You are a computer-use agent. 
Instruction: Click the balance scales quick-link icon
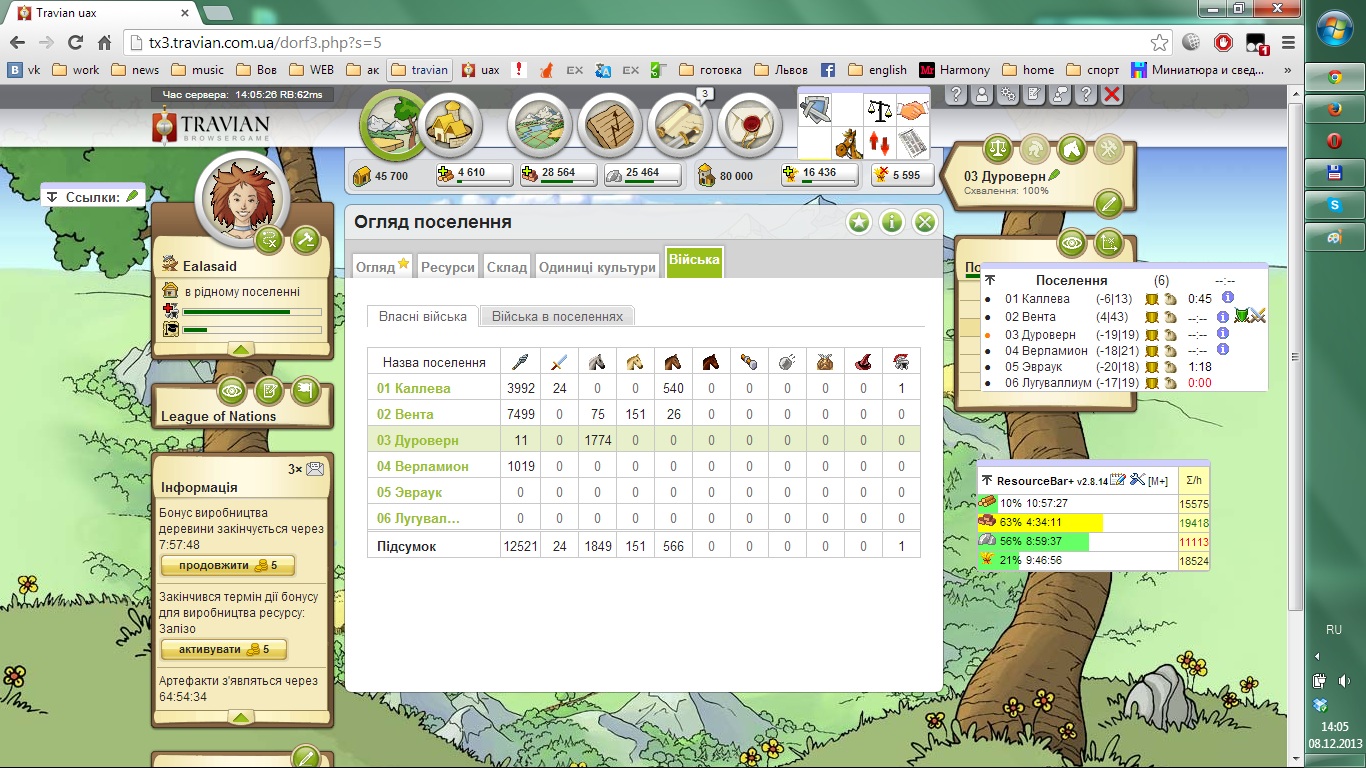point(879,110)
